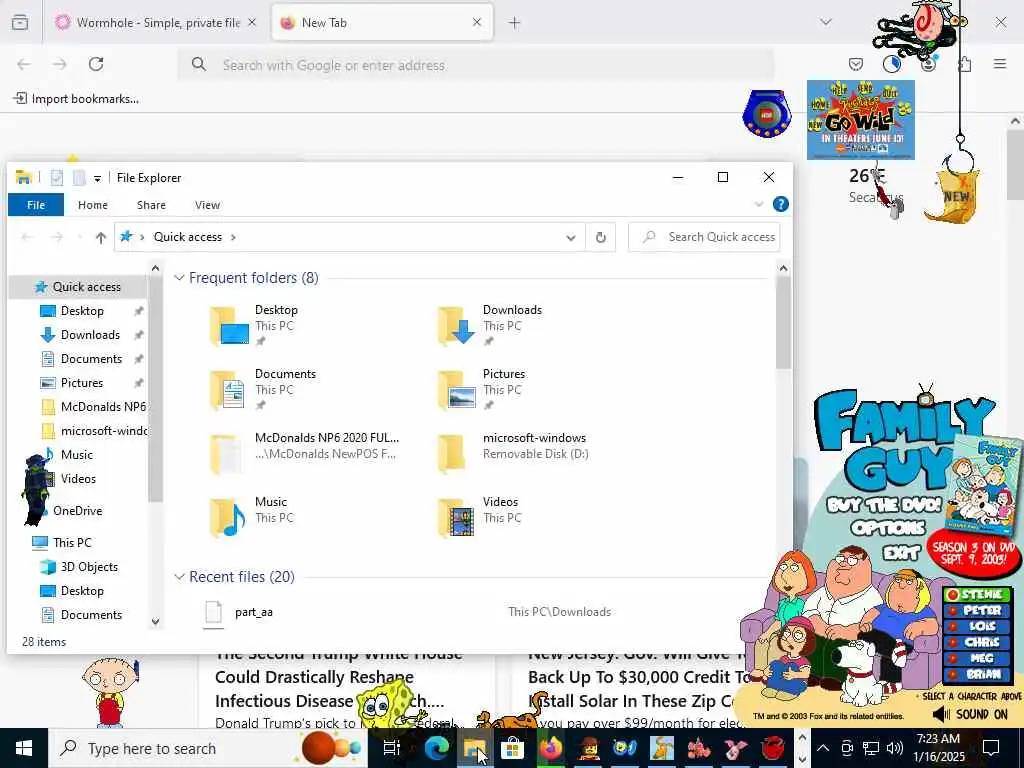Image resolution: width=1024 pixels, height=768 pixels.
Task: Open Firefox View icon at top left
Action: (x=20, y=23)
